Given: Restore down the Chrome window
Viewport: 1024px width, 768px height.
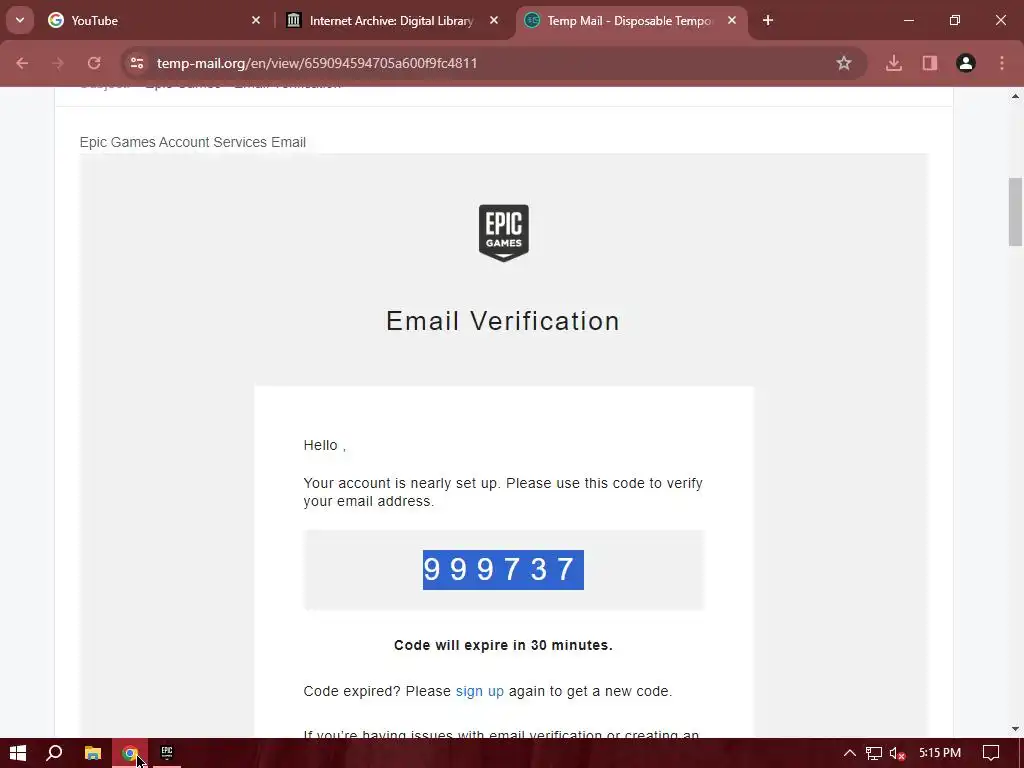Looking at the screenshot, I should pyautogui.click(x=955, y=20).
